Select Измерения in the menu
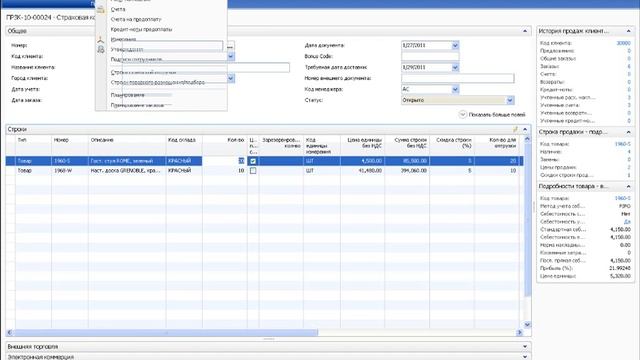Image resolution: width=640 pixels, height=360 pixels. click(123, 40)
